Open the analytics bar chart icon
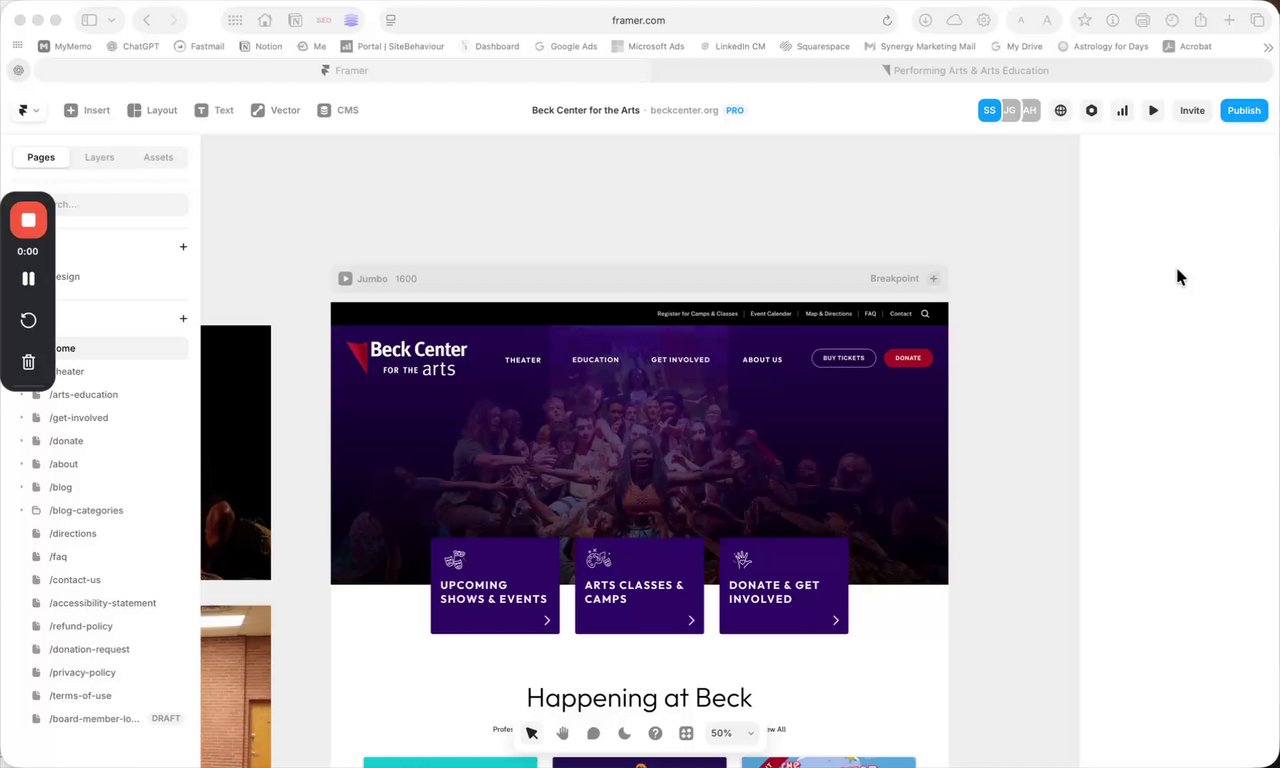The height and width of the screenshot is (768, 1280). pyautogui.click(x=1122, y=110)
